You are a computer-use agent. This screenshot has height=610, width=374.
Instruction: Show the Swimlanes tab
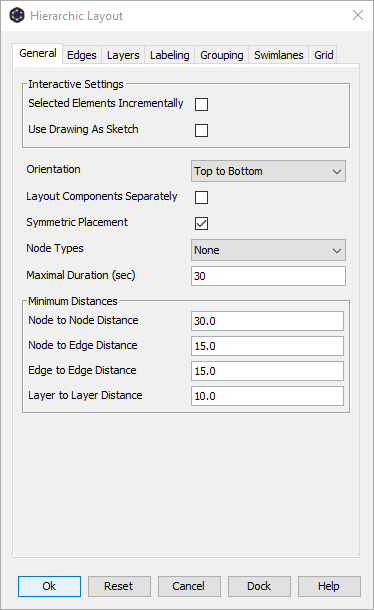pos(279,55)
